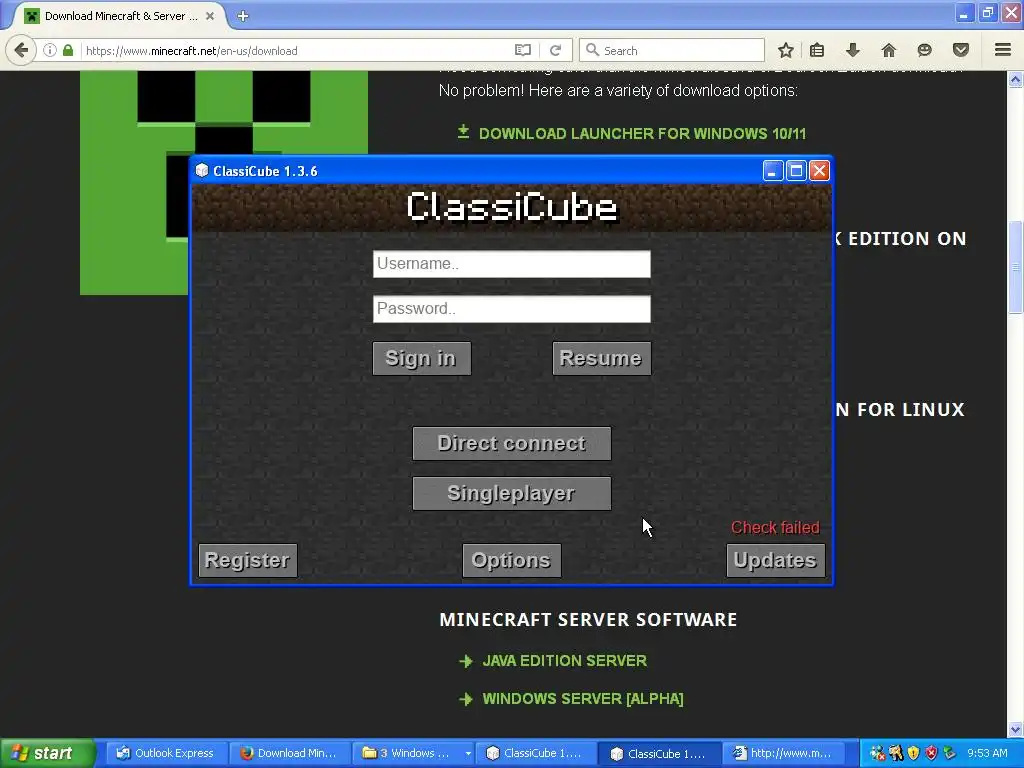Click the ClassiCube Password field

511,309
